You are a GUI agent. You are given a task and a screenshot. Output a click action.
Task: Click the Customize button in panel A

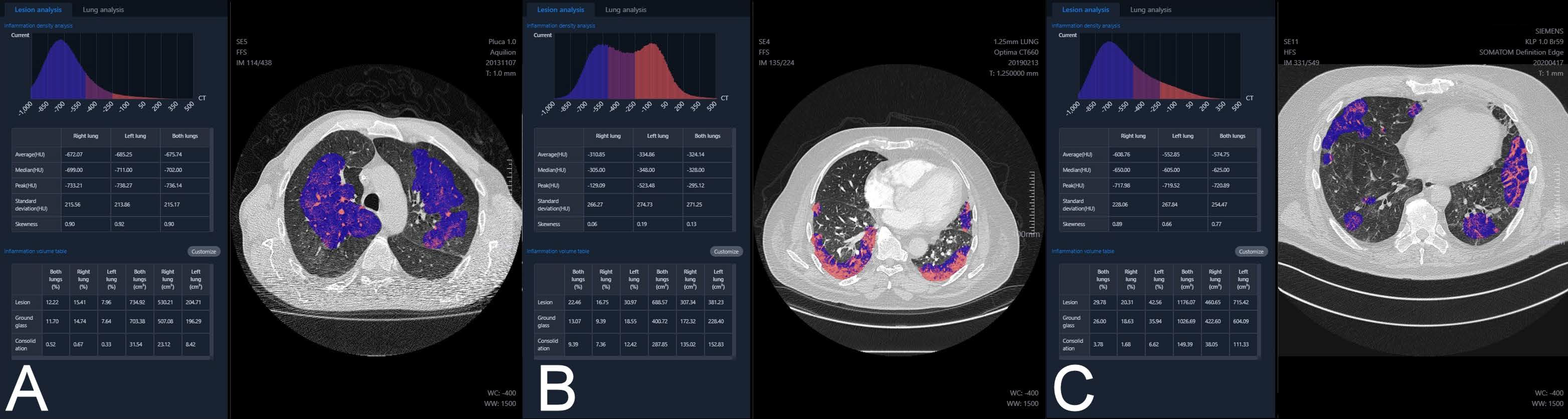tap(203, 251)
